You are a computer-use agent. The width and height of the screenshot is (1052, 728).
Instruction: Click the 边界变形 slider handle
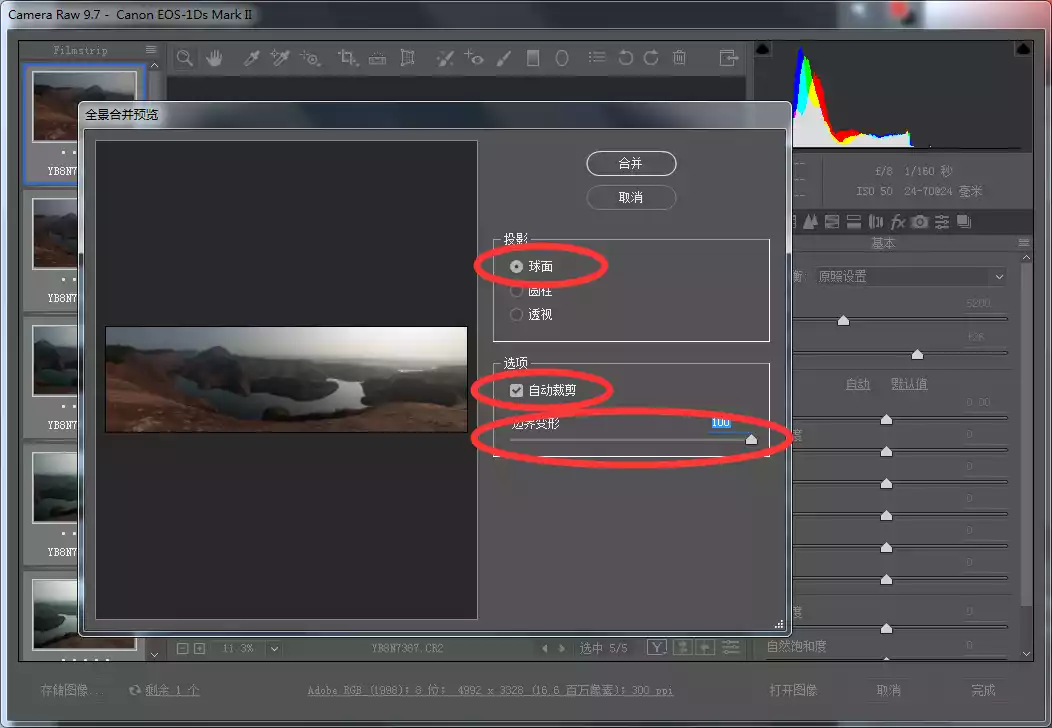(751, 439)
